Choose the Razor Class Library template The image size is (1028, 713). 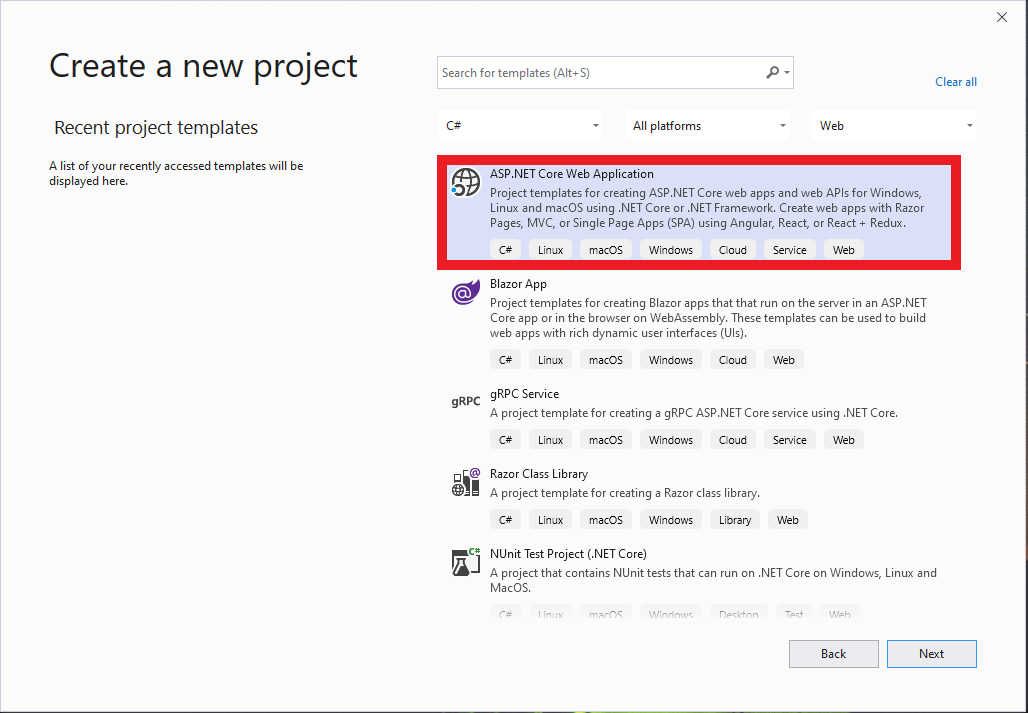[538, 474]
